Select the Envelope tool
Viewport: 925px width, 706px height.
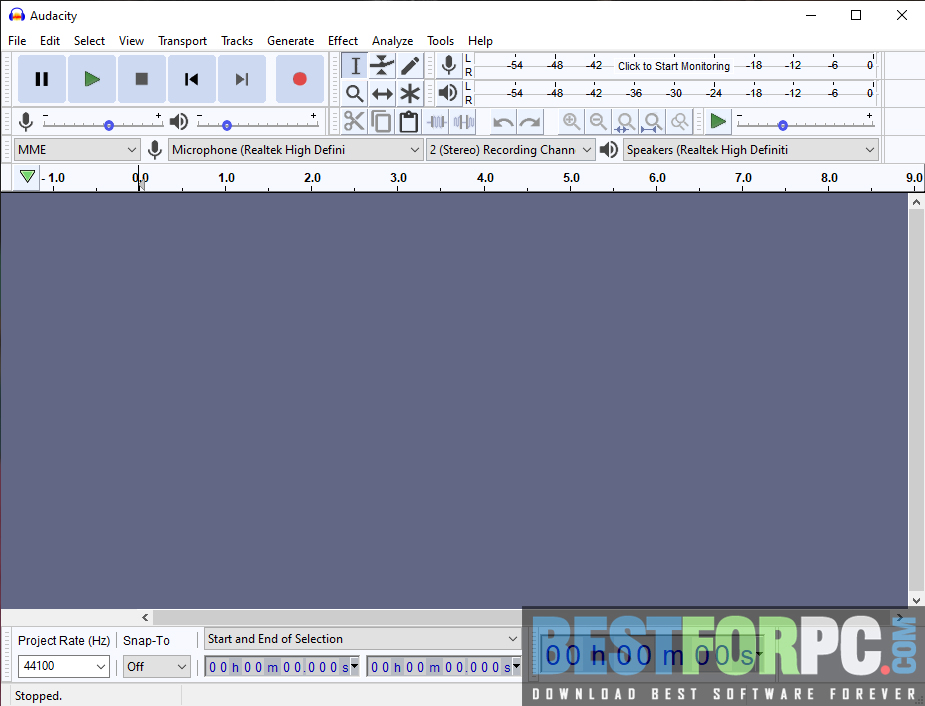click(x=382, y=65)
